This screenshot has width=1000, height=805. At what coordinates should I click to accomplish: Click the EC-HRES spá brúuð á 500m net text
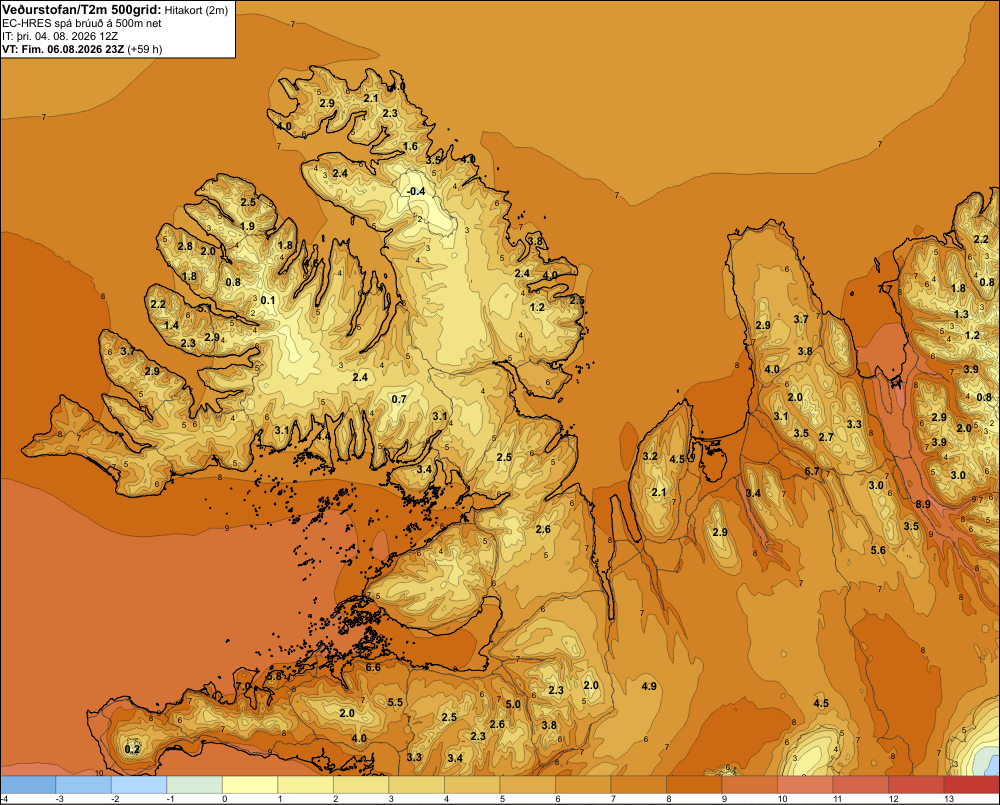pyautogui.click(x=82, y=24)
